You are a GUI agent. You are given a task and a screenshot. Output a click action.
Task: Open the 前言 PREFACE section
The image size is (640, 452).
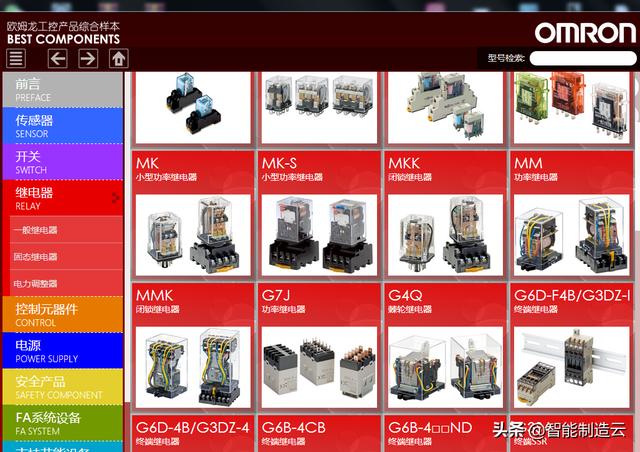point(63,90)
